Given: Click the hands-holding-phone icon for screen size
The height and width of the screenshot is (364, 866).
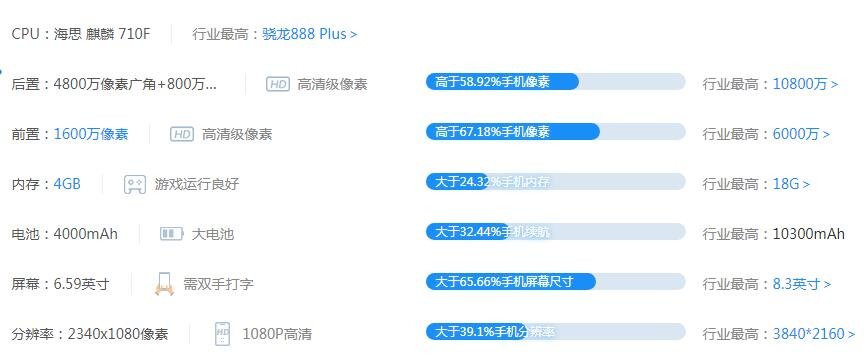Looking at the screenshot, I should [164, 284].
